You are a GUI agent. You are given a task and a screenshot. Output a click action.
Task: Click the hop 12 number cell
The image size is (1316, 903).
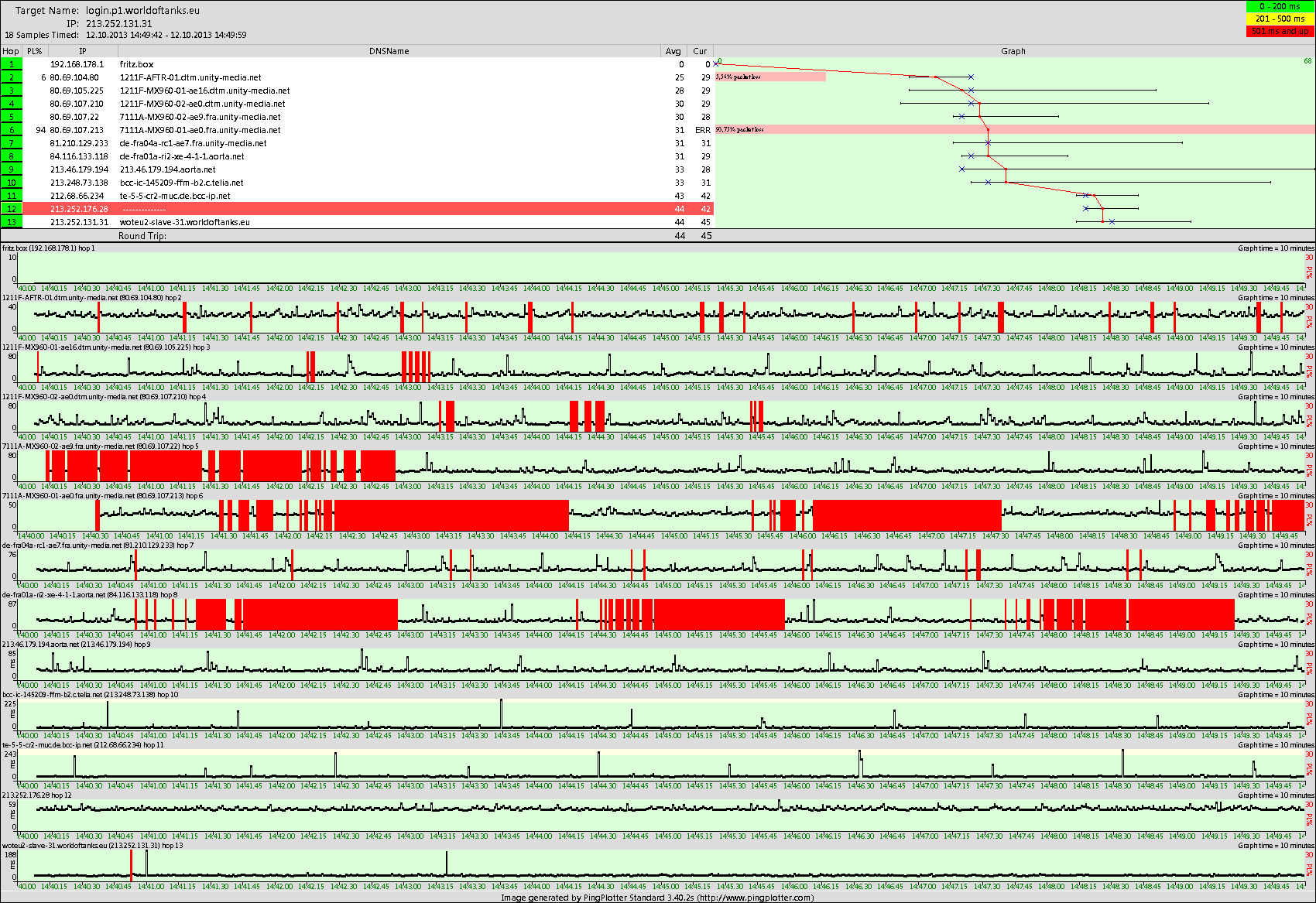click(x=12, y=209)
